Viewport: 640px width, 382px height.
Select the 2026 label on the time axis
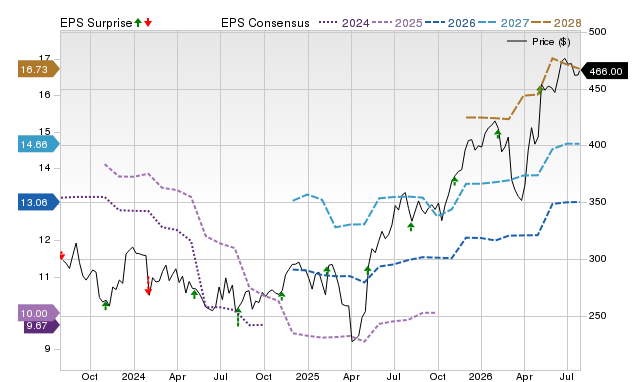click(x=481, y=376)
